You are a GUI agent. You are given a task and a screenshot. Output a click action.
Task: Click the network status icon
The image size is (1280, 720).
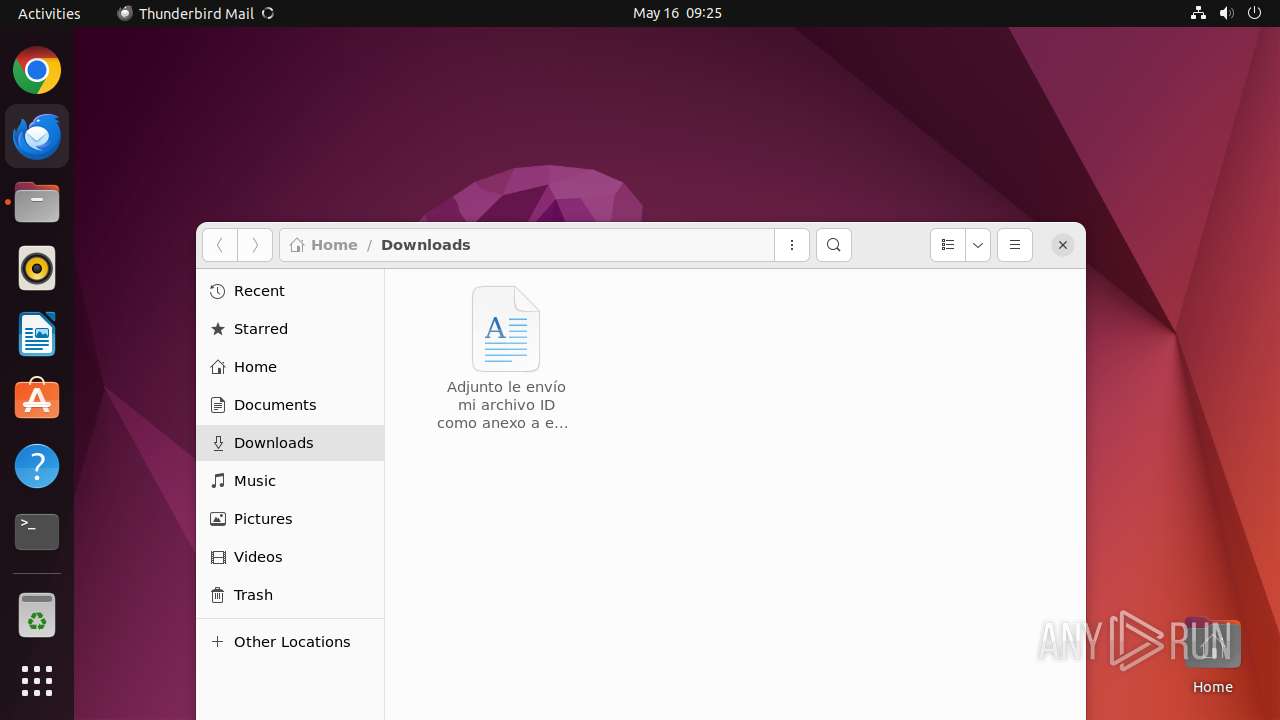tap(1199, 13)
